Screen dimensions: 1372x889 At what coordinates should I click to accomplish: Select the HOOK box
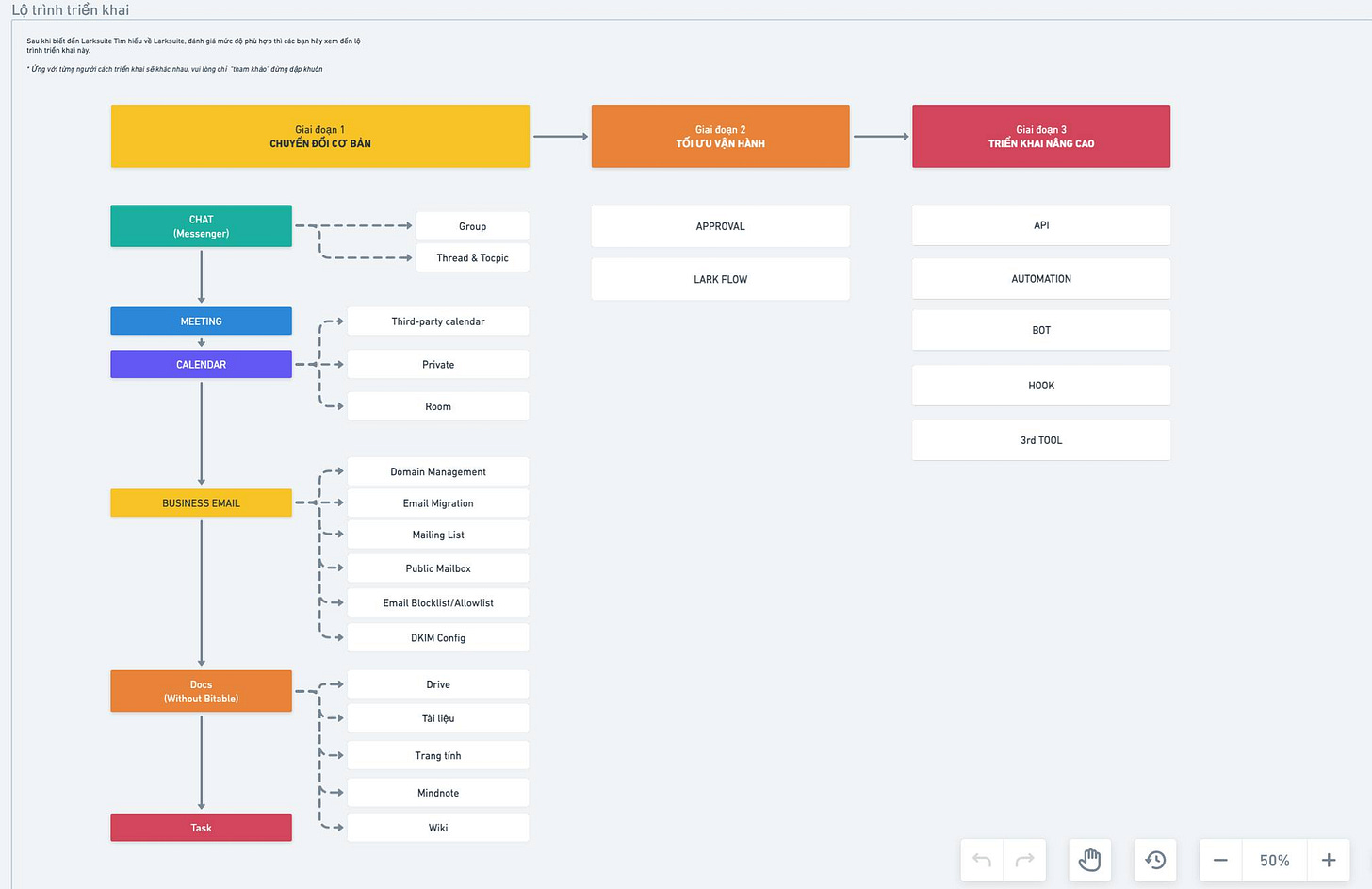tap(1041, 386)
